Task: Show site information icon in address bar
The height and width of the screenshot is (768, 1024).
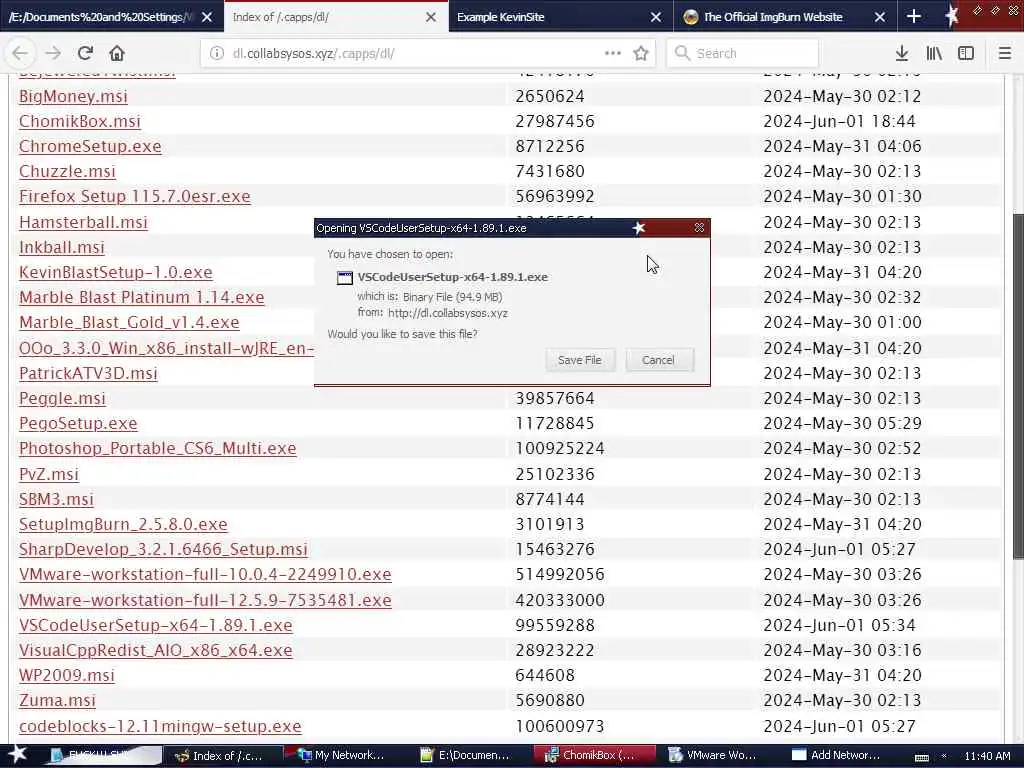Action: pos(217,54)
